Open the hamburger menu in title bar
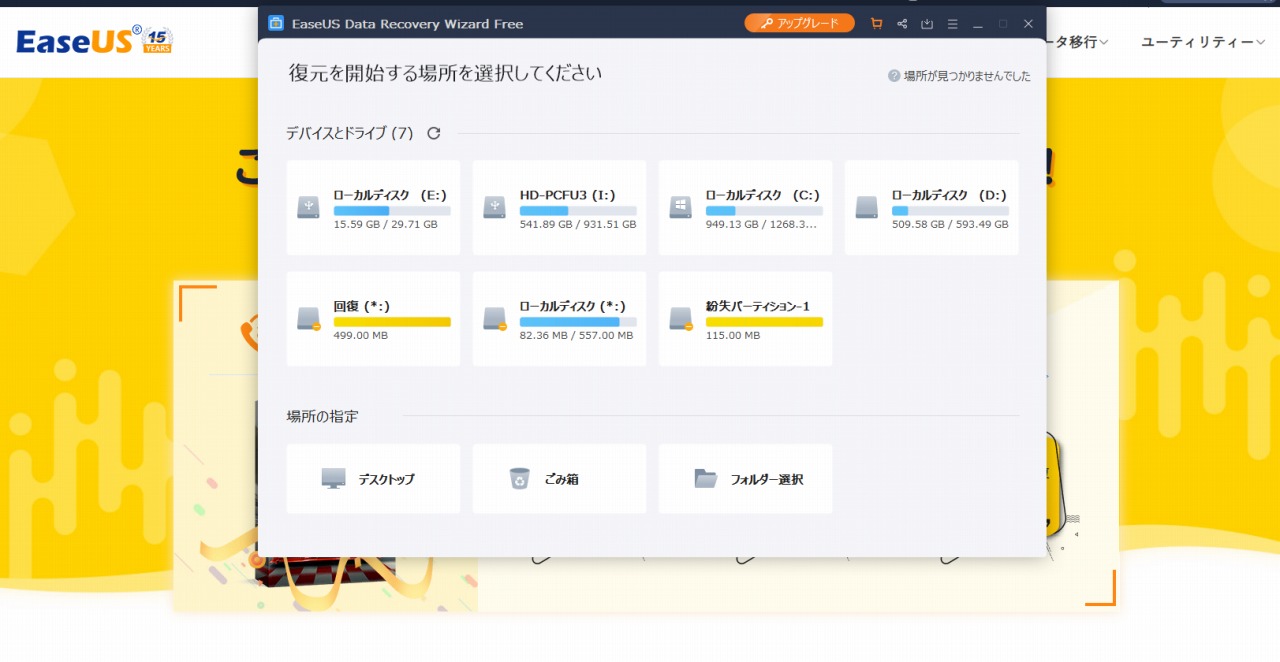Screen dimensions: 1280x662 click(952, 23)
